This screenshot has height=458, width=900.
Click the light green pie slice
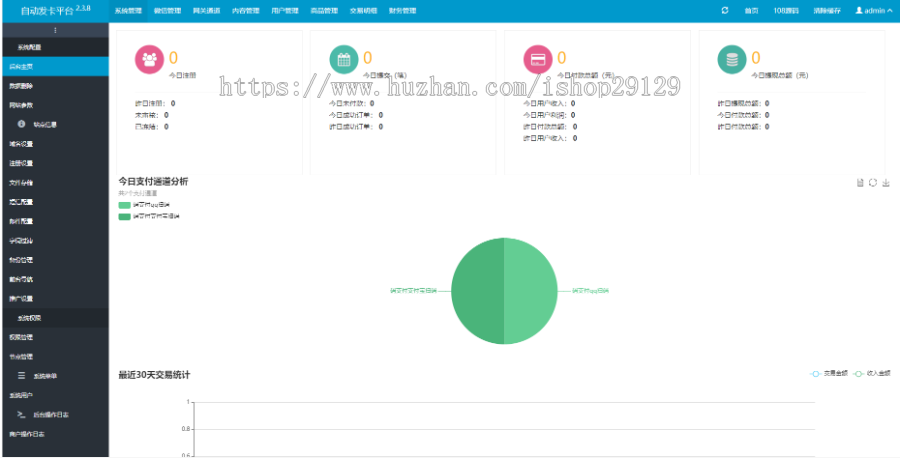(531, 291)
